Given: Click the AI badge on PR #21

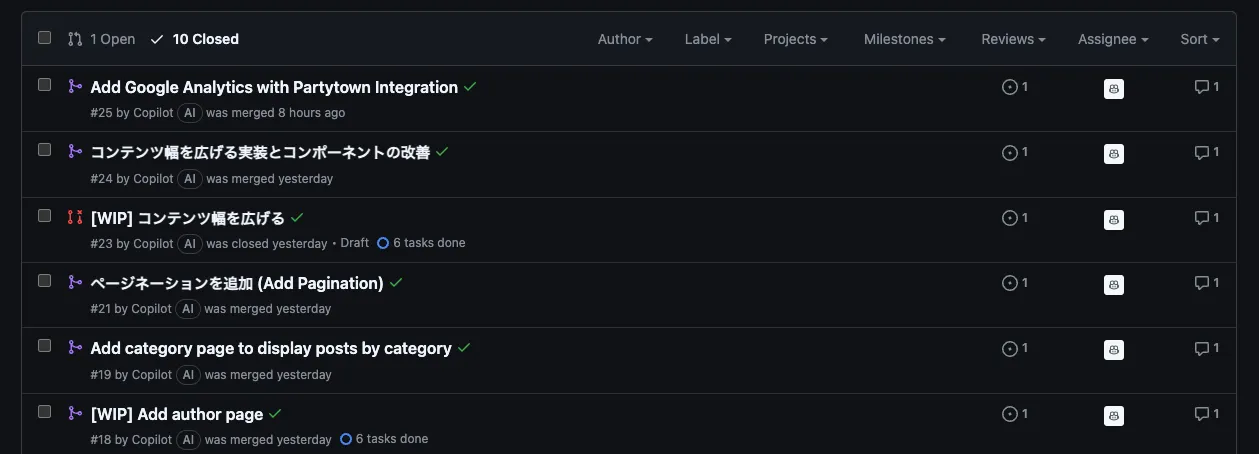Looking at the screenshot, I should (x=188, y=309).
